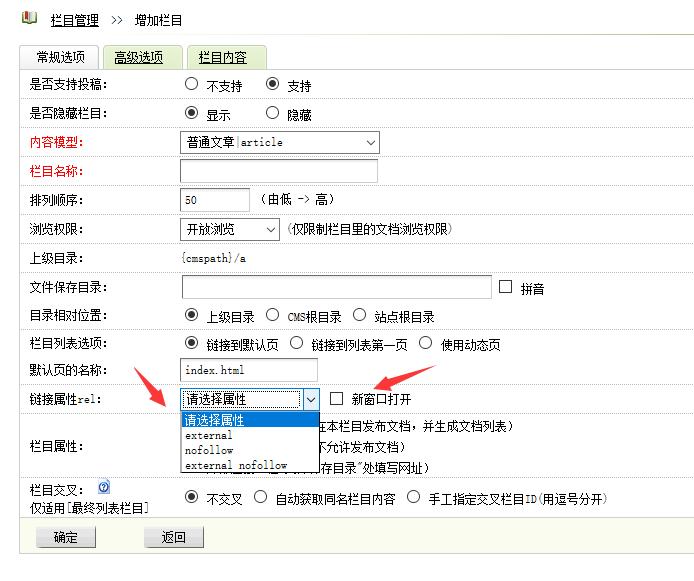The width and height of the screenshot is (694, 581).
Task: Tick the 拼音 checkbox
Action: pos(505,287)
